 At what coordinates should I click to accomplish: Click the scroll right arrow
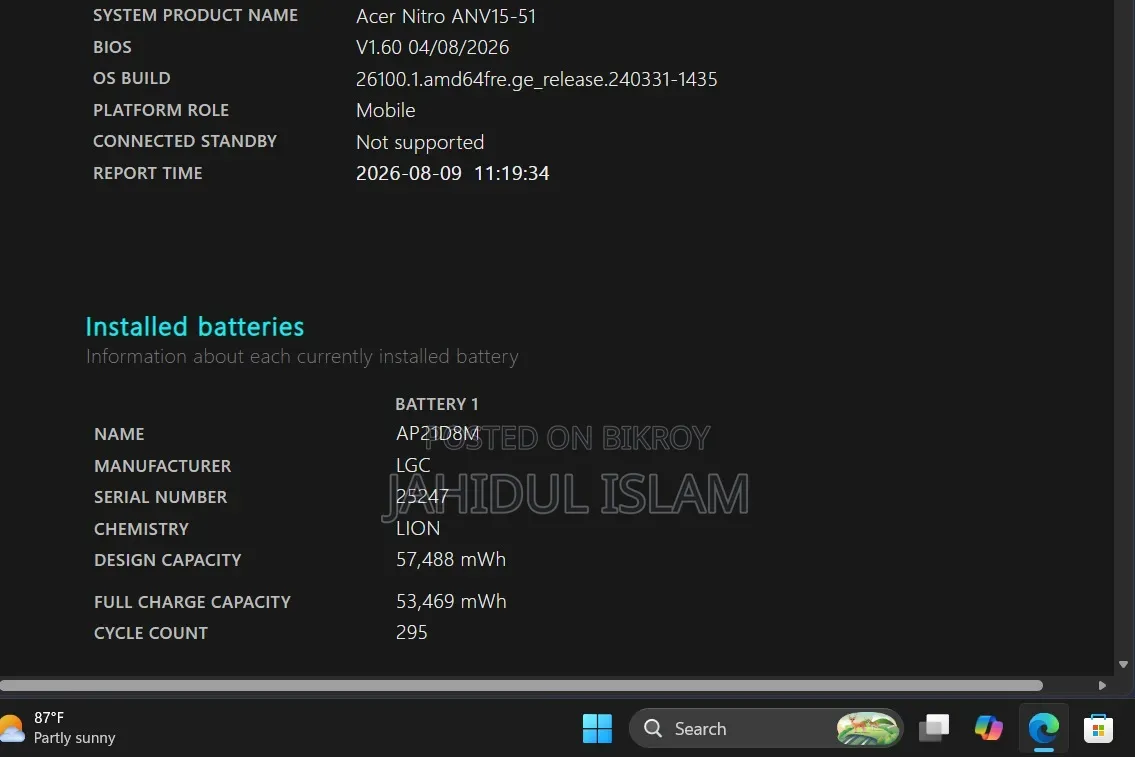pos(1102,685)
